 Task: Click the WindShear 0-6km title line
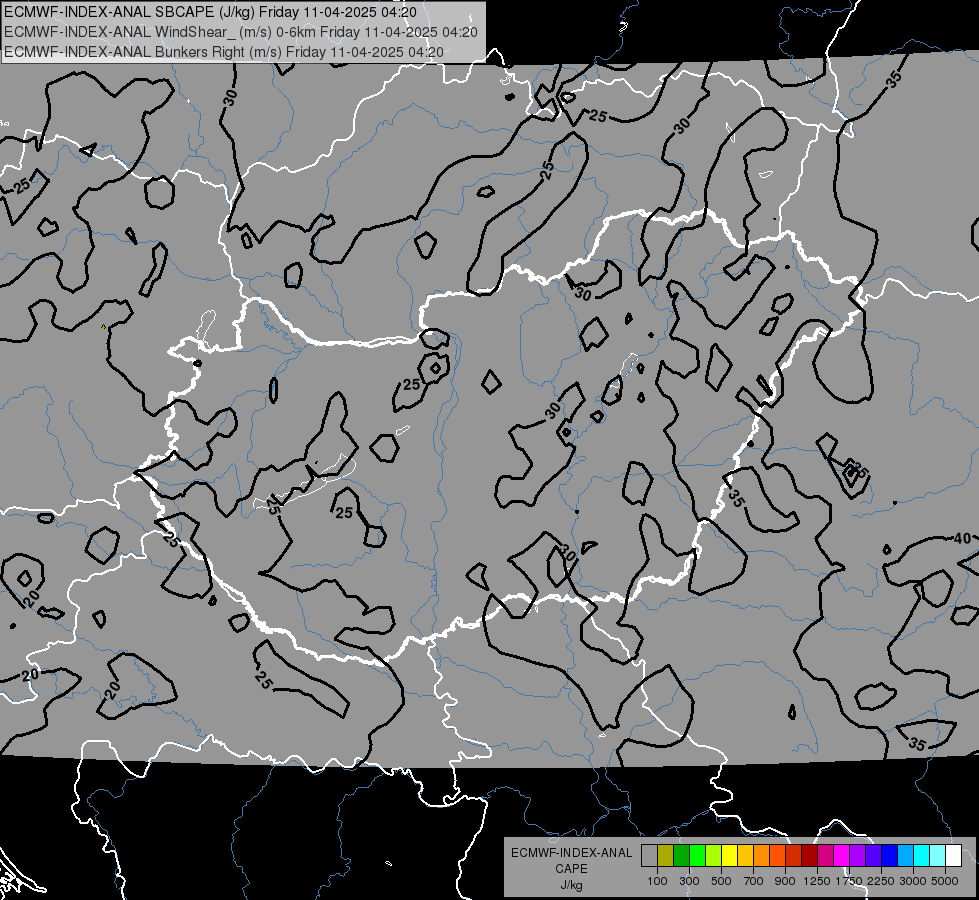point(240,32)
